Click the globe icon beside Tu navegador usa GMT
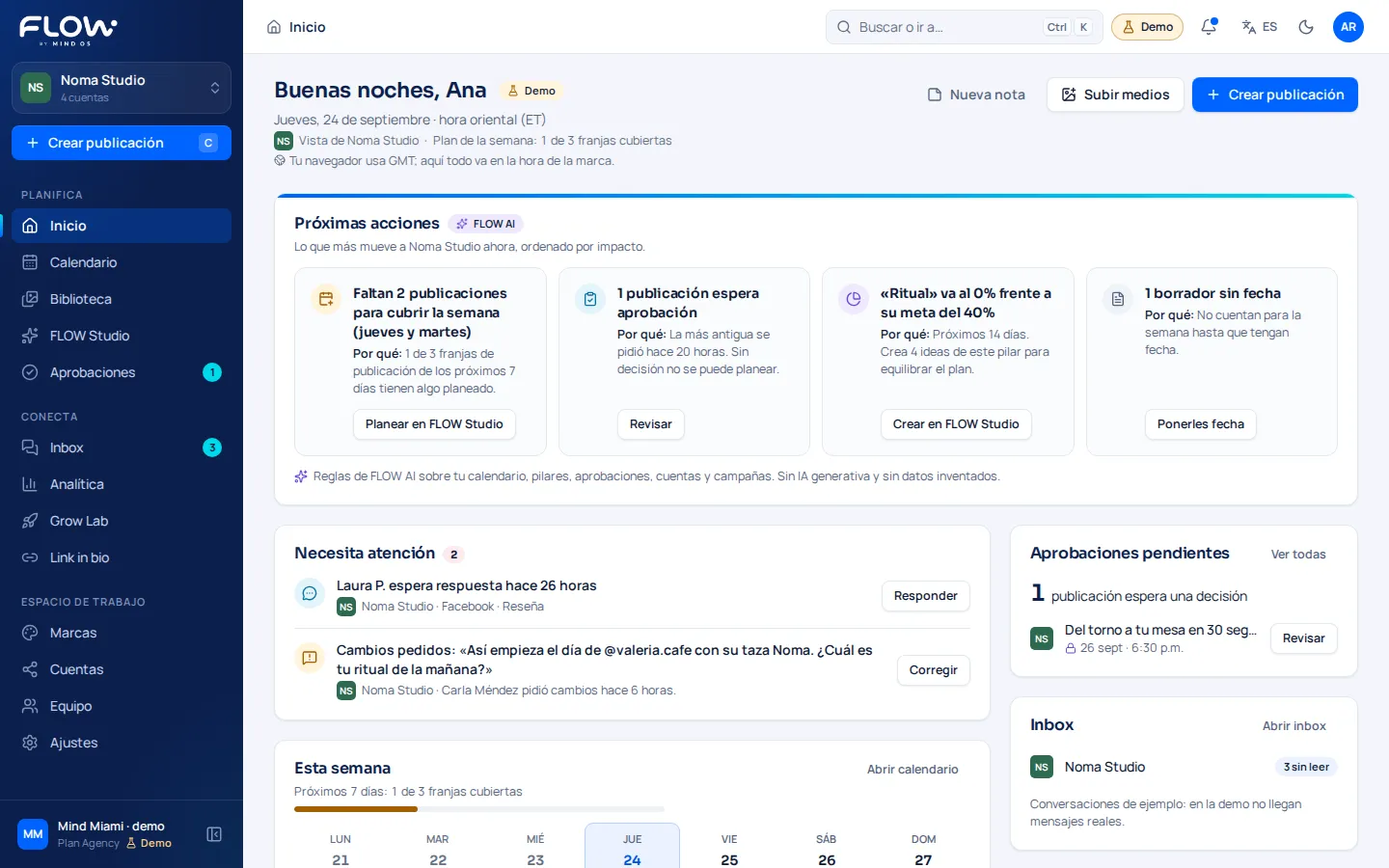 (x=280, y=161)
